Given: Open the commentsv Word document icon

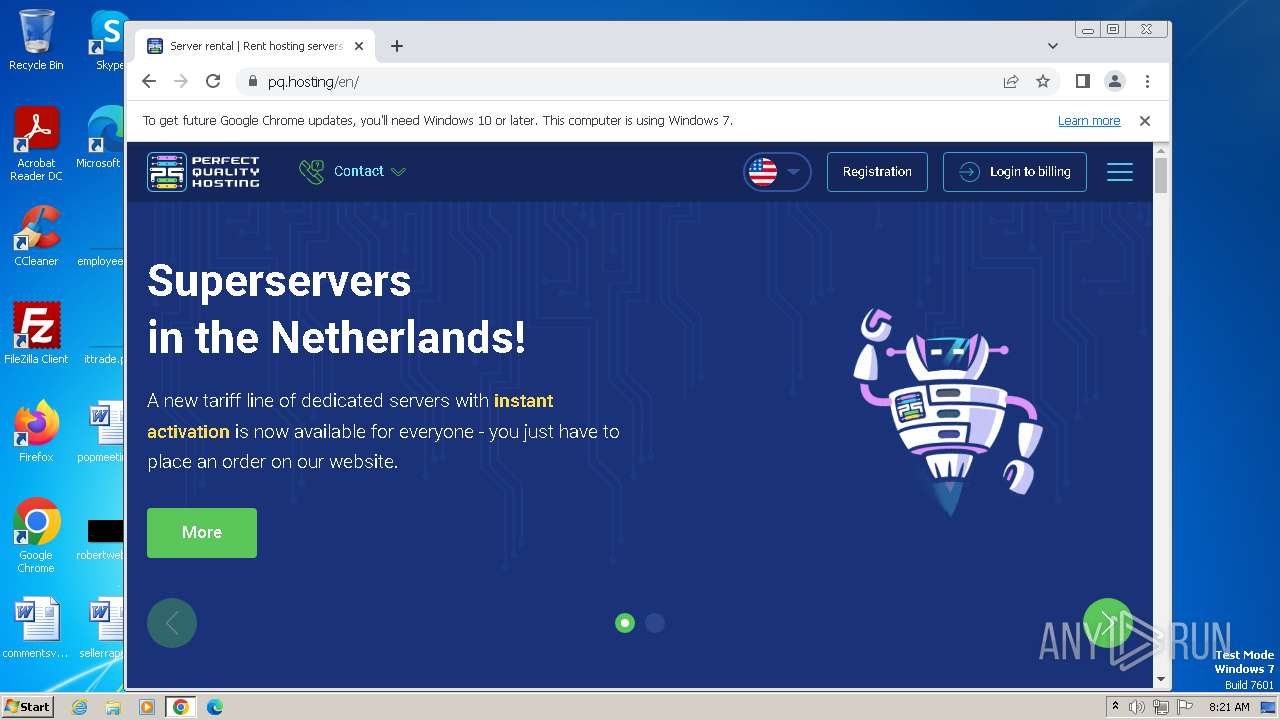Looking at the screenshot, I should tap(36, 628).
